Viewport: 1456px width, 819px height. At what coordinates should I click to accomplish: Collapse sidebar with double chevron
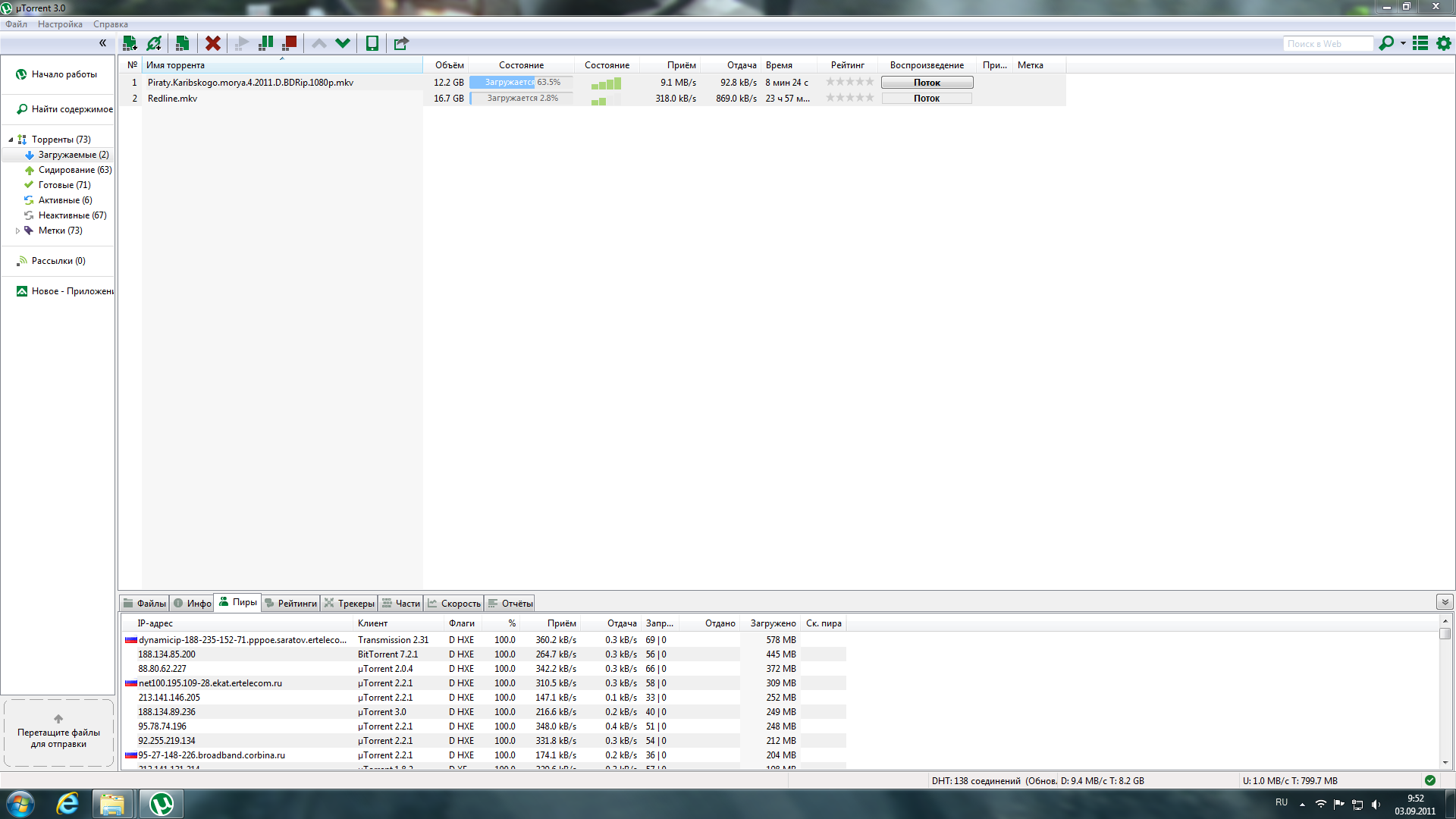pos(102,43)
